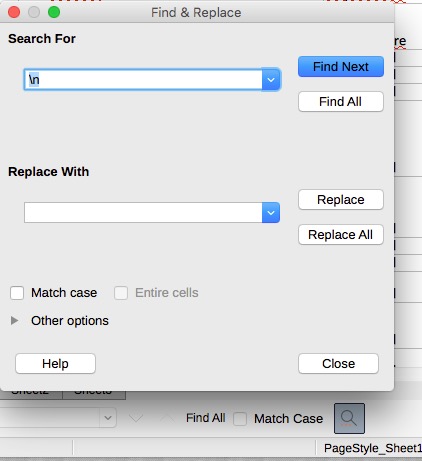The height and width of the screenshot is (461, 422).
Task: Enable the Match case checkbox in dialog
Action: [x=17, y=293]
